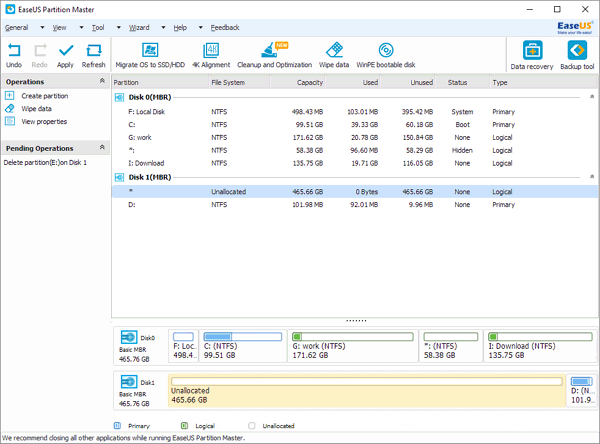Image resolution: width=600 pixels, height=444 pixels.
Task: Sort by Capacity column header
Action: click(x=298, y=82)
